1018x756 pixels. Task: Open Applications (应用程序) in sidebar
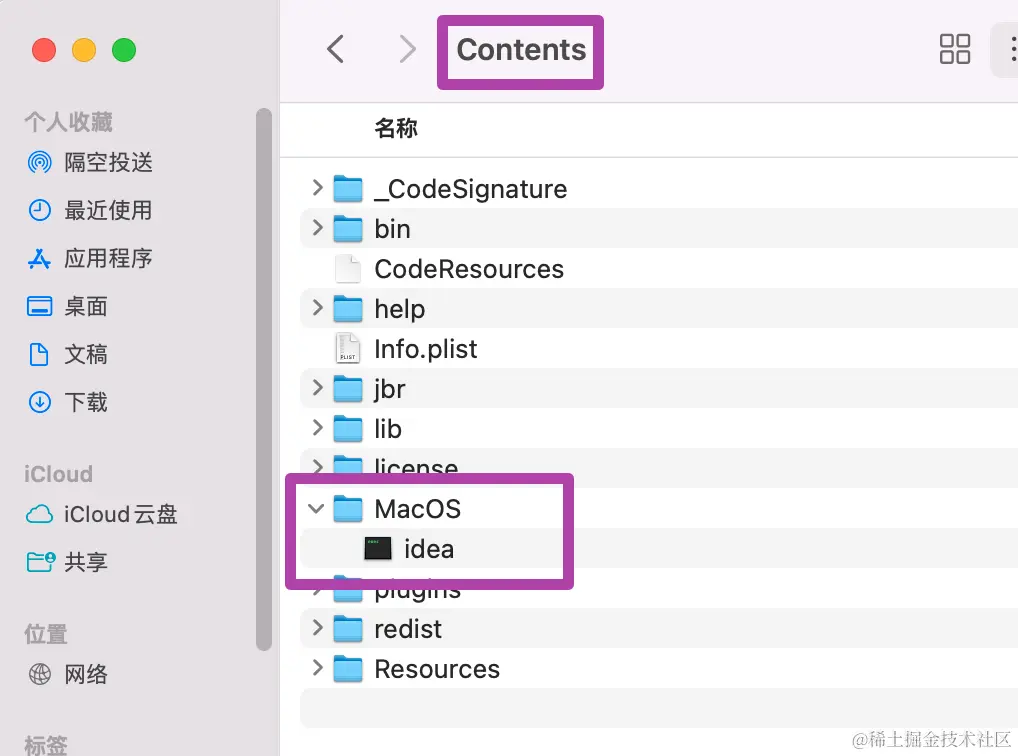click(90, 258)
